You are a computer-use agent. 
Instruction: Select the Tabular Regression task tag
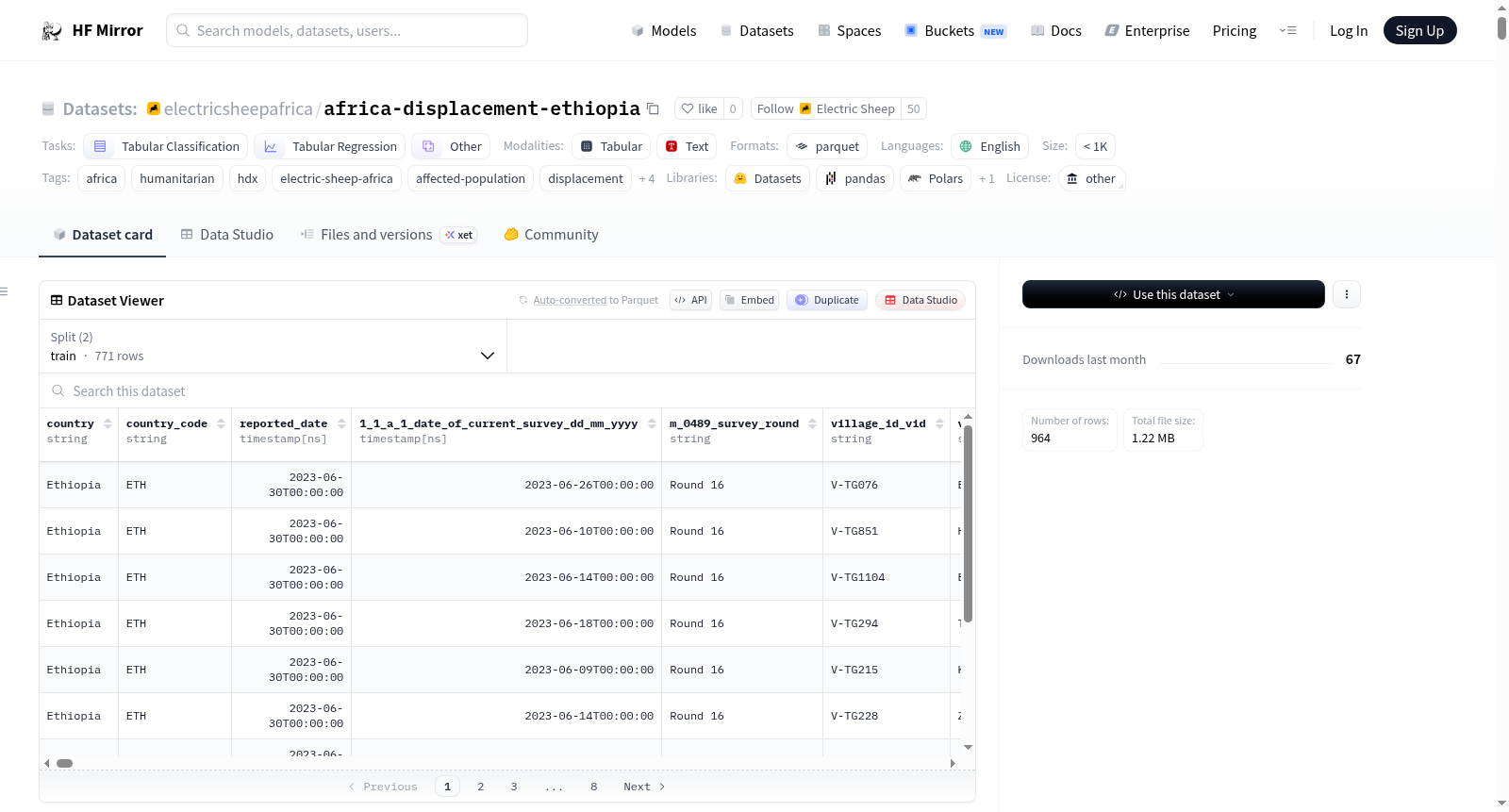coord(330,146)
